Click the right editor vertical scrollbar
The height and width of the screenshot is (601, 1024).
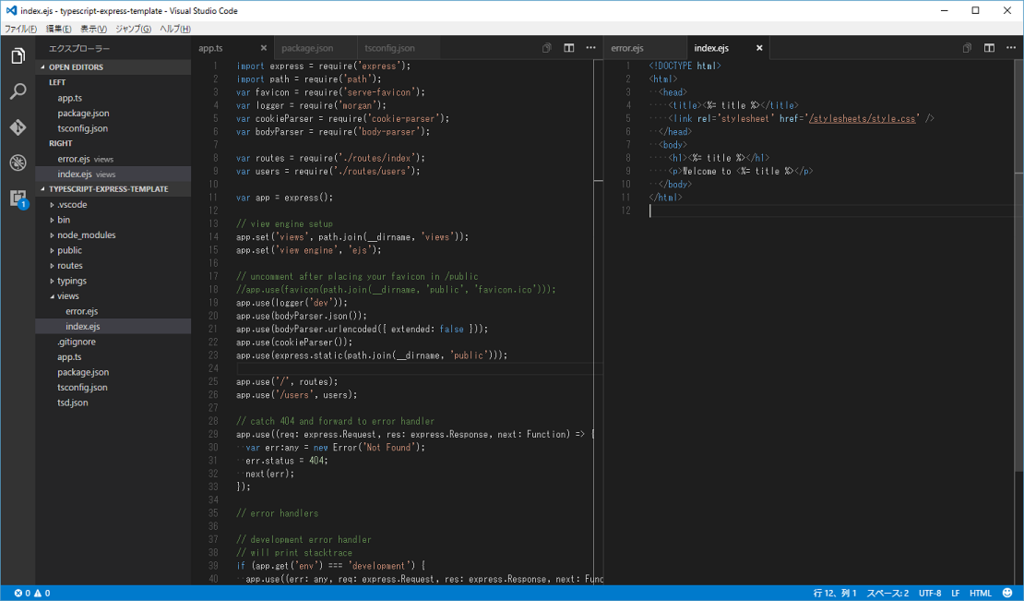coord(1019,265)
